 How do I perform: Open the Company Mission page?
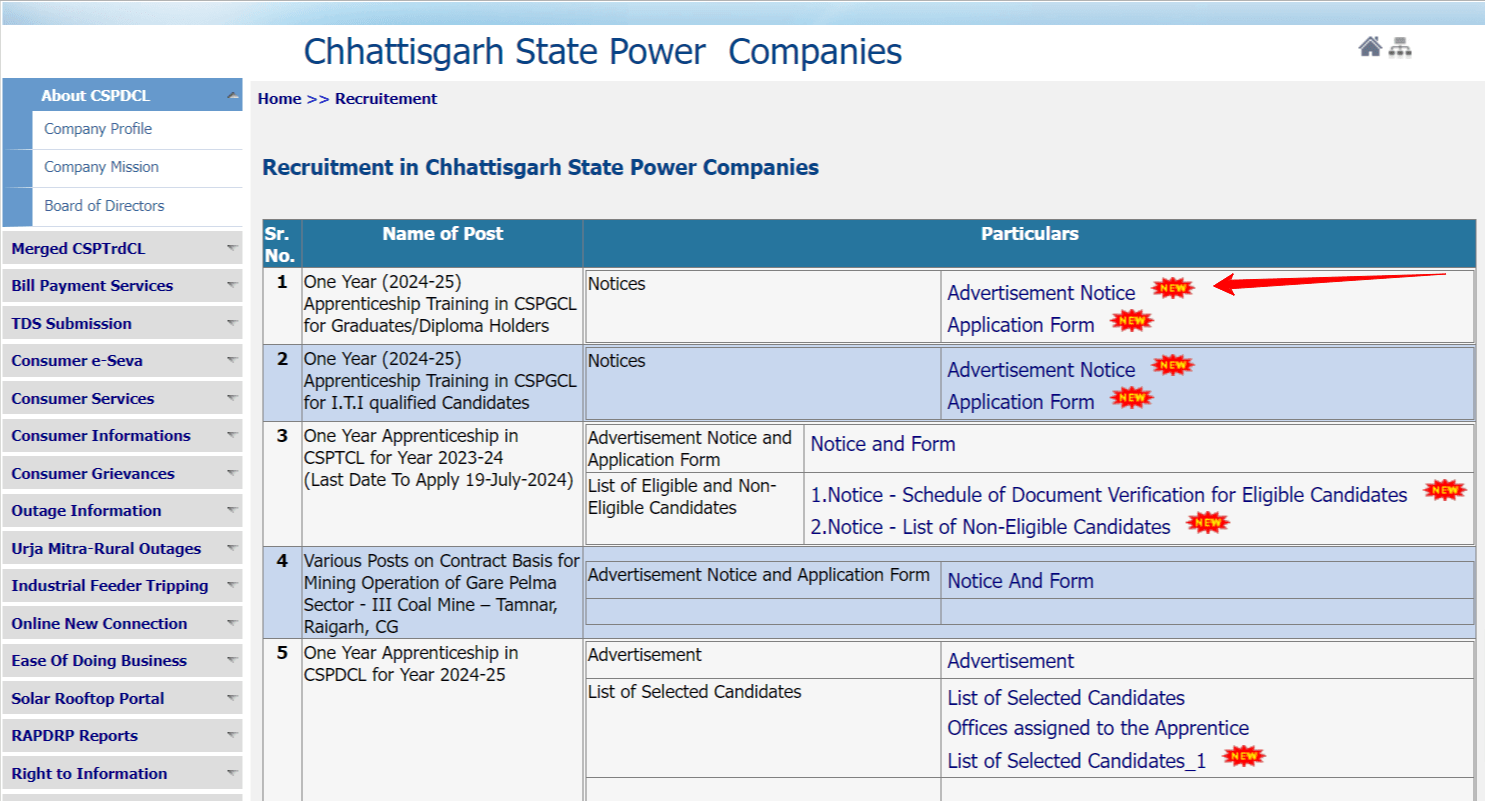[x=101, y=167]
